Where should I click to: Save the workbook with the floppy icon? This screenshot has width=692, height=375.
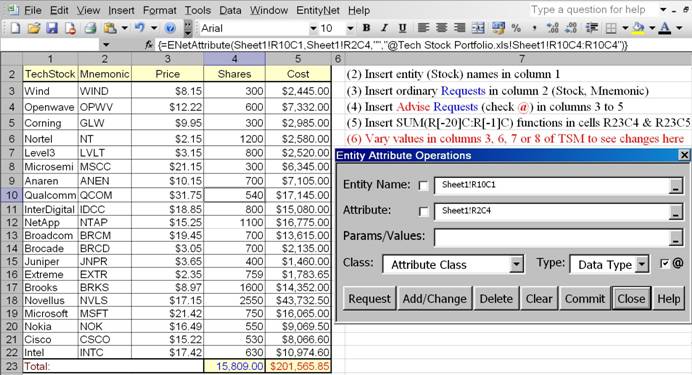coord(52,28)
